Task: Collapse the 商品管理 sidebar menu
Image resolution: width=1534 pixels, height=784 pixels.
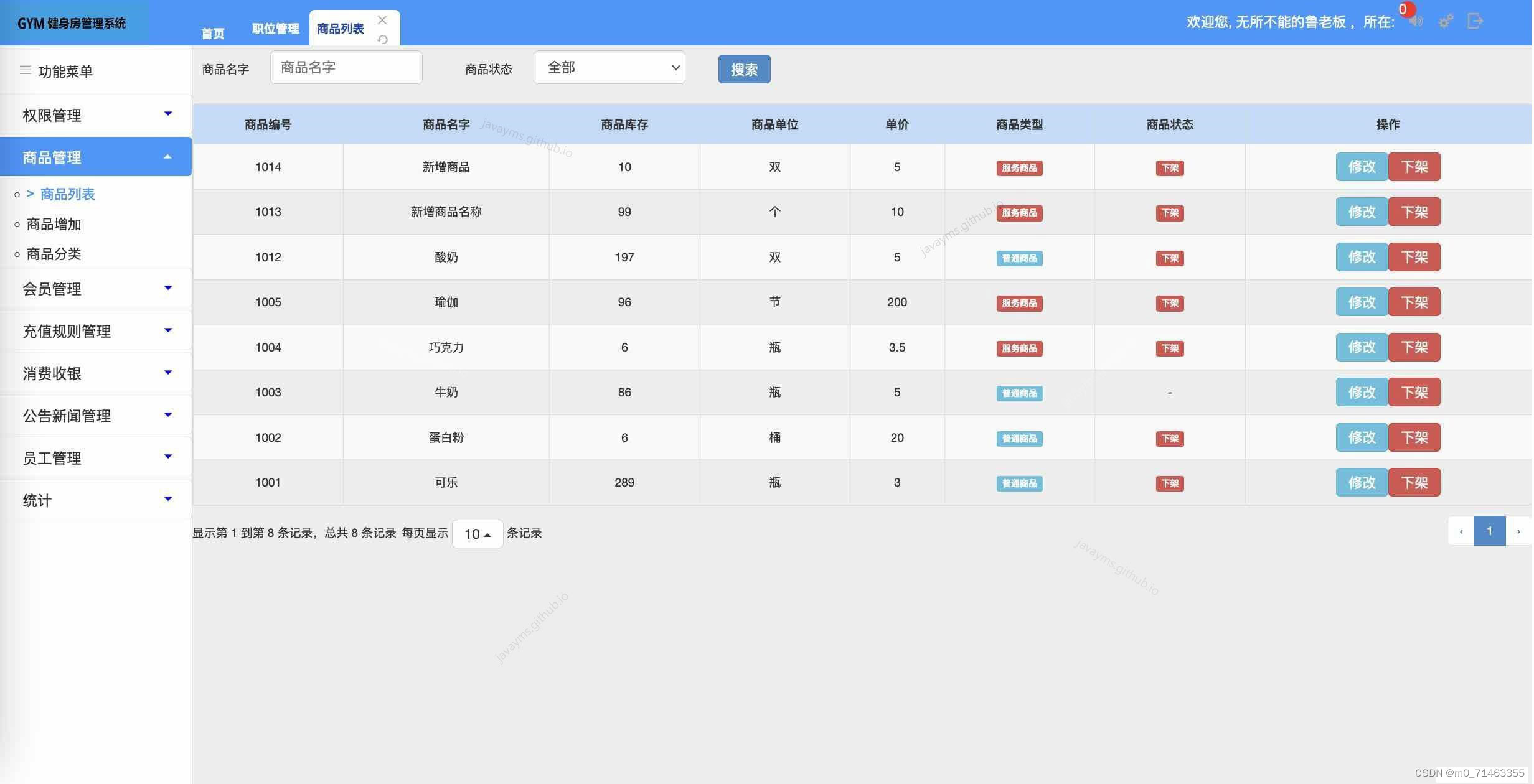Action: click(x=96, y=157)
